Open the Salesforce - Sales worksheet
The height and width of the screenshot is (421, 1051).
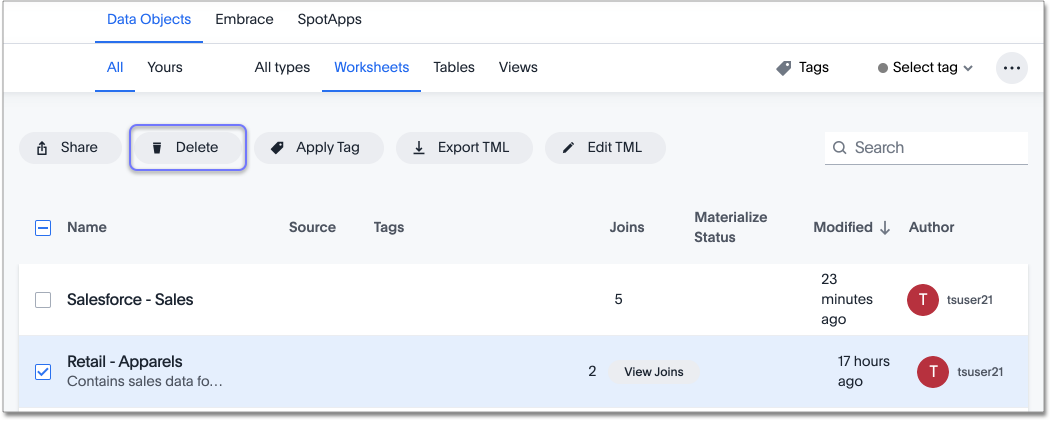coord(130,300)
